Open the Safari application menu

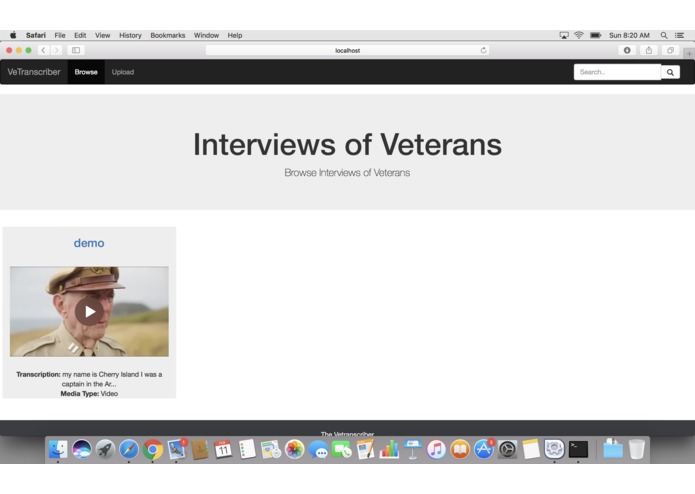pos(35,35)
